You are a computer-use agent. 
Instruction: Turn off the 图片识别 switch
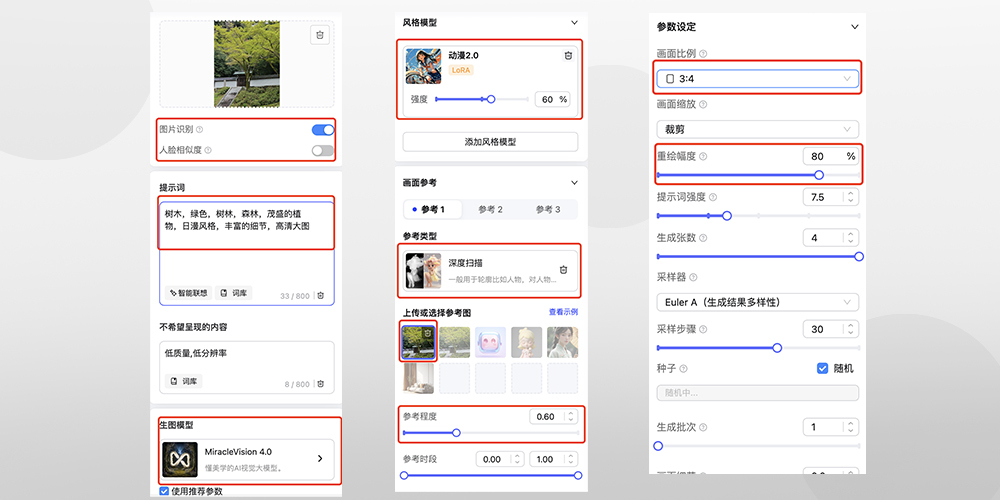coord(323,130)
